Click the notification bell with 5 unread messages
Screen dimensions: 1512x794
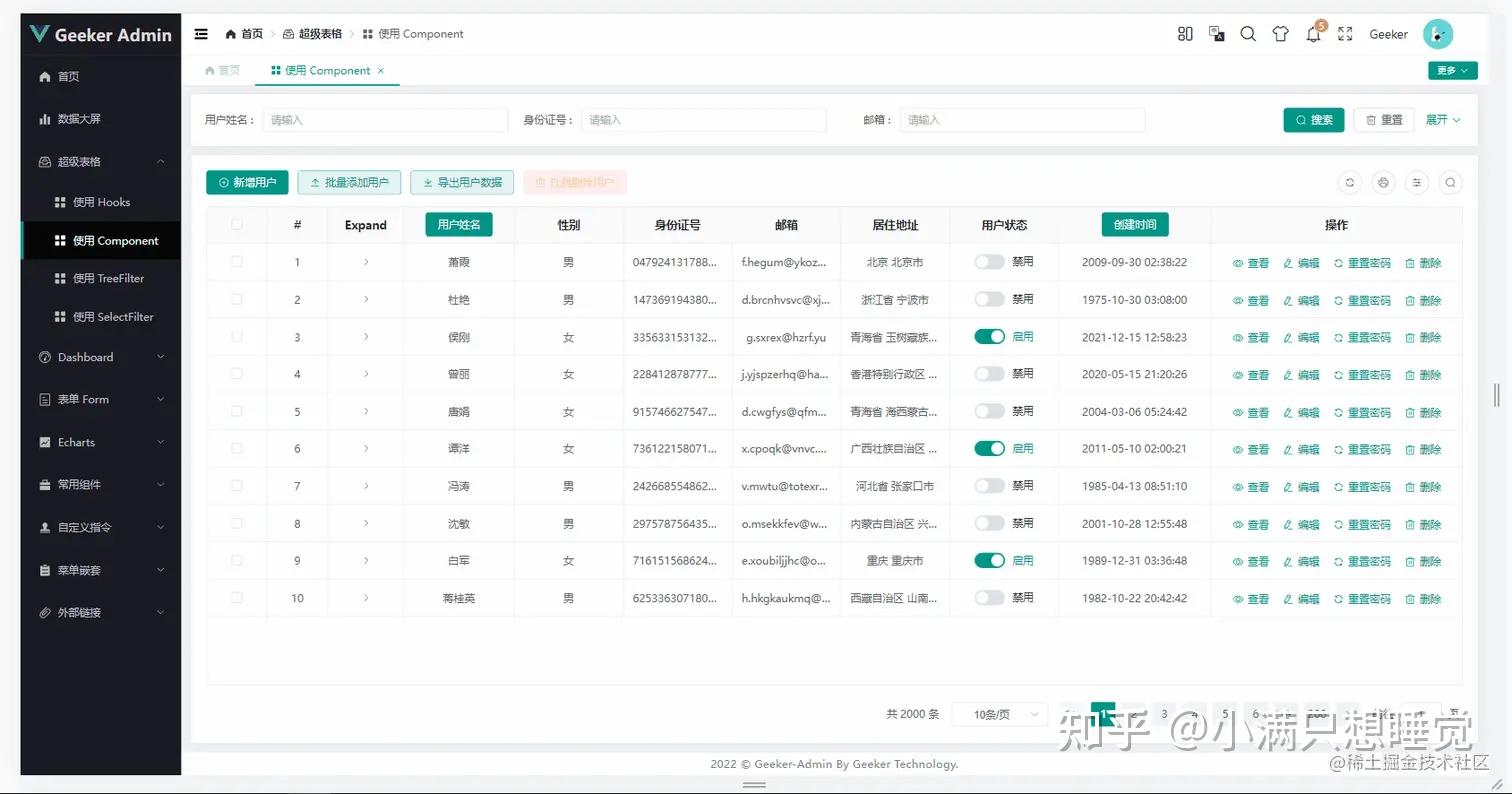(1313, 33)
